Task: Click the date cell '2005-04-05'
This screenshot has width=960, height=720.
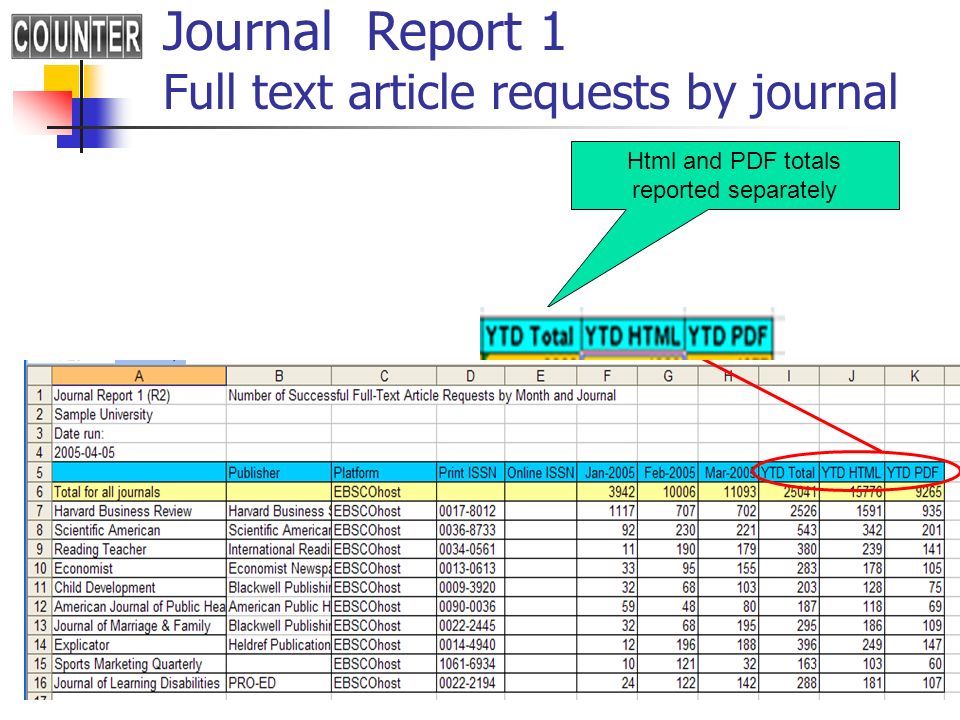Action: point(139,452)
